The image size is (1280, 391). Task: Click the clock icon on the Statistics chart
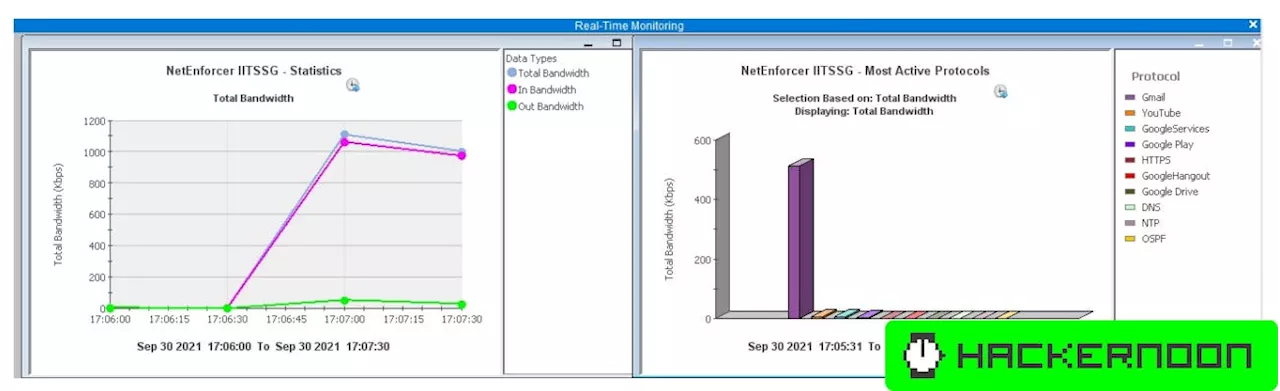pyautogui.click(x=352, y=86)
